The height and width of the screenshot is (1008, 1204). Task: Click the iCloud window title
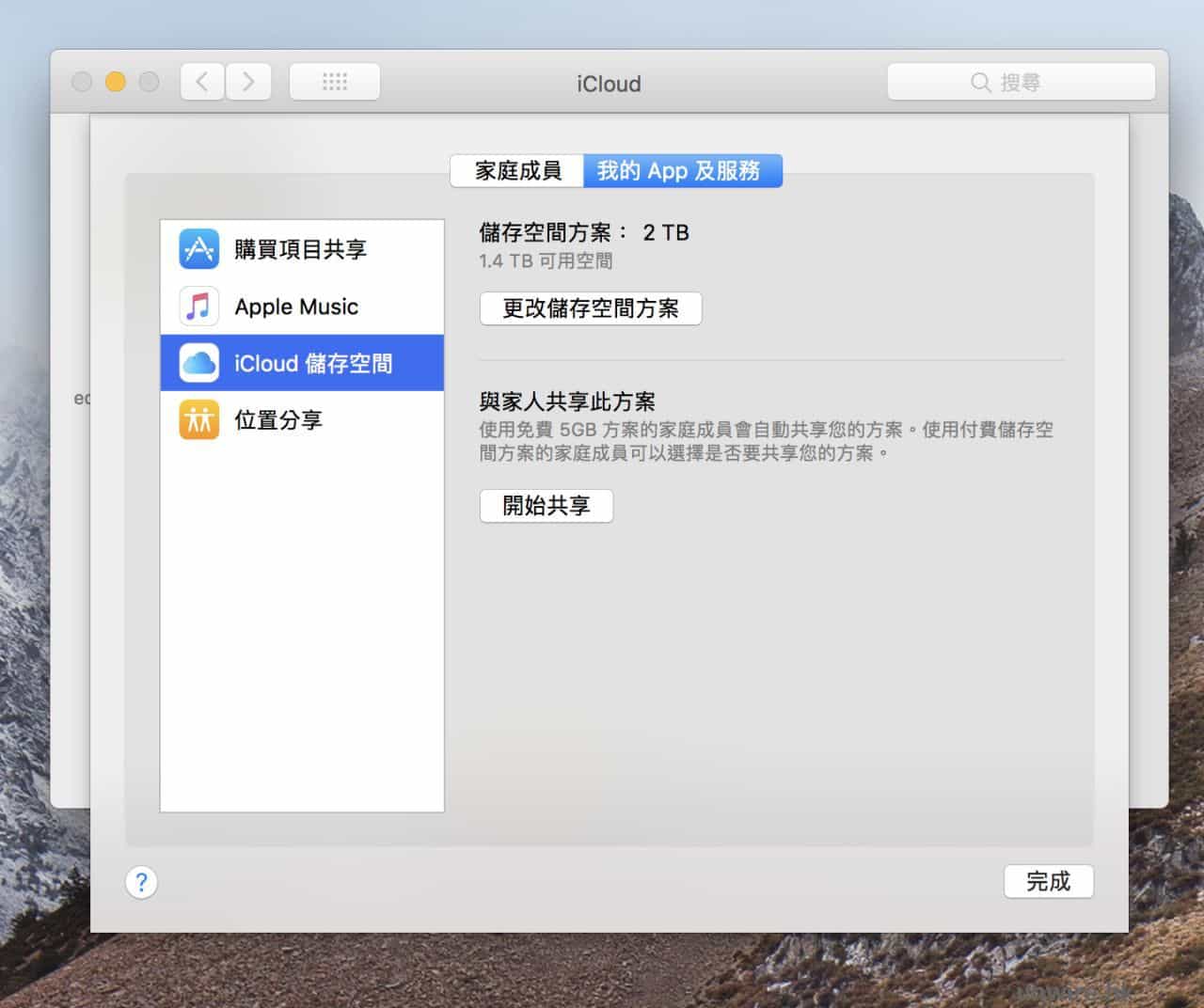click(609, 84)
